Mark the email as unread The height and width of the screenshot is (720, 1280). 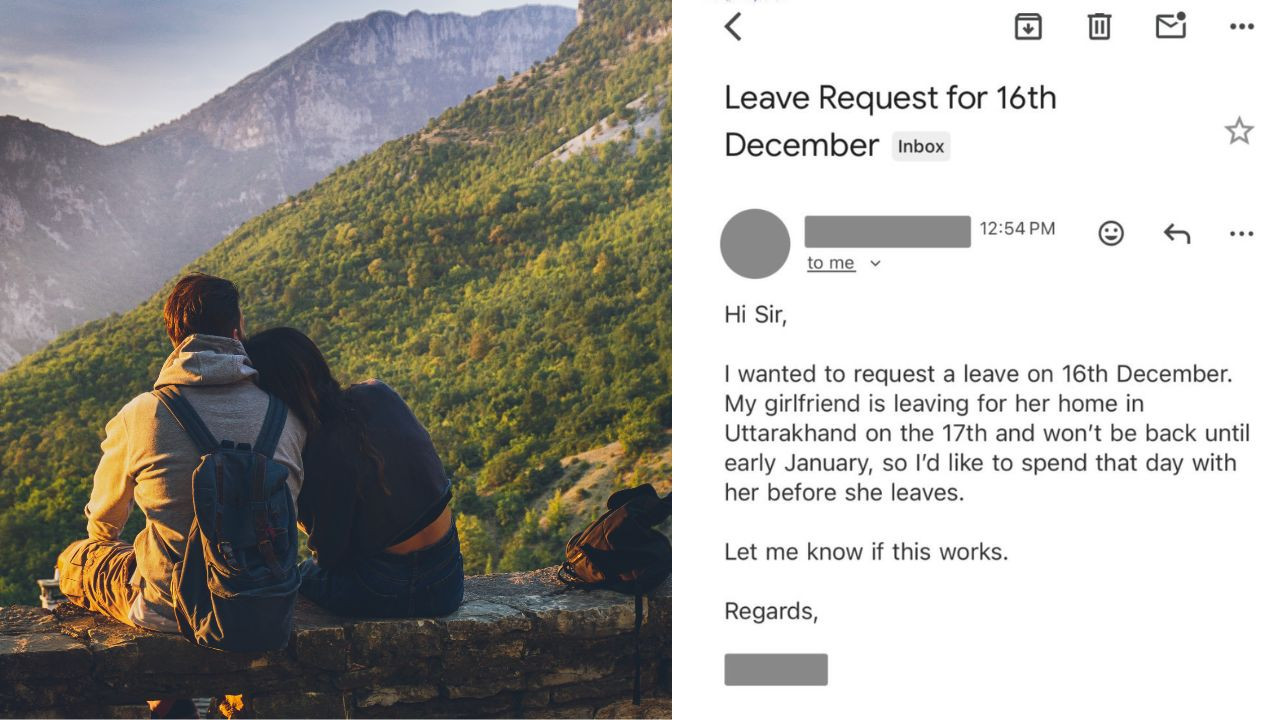pos(1170,26)
